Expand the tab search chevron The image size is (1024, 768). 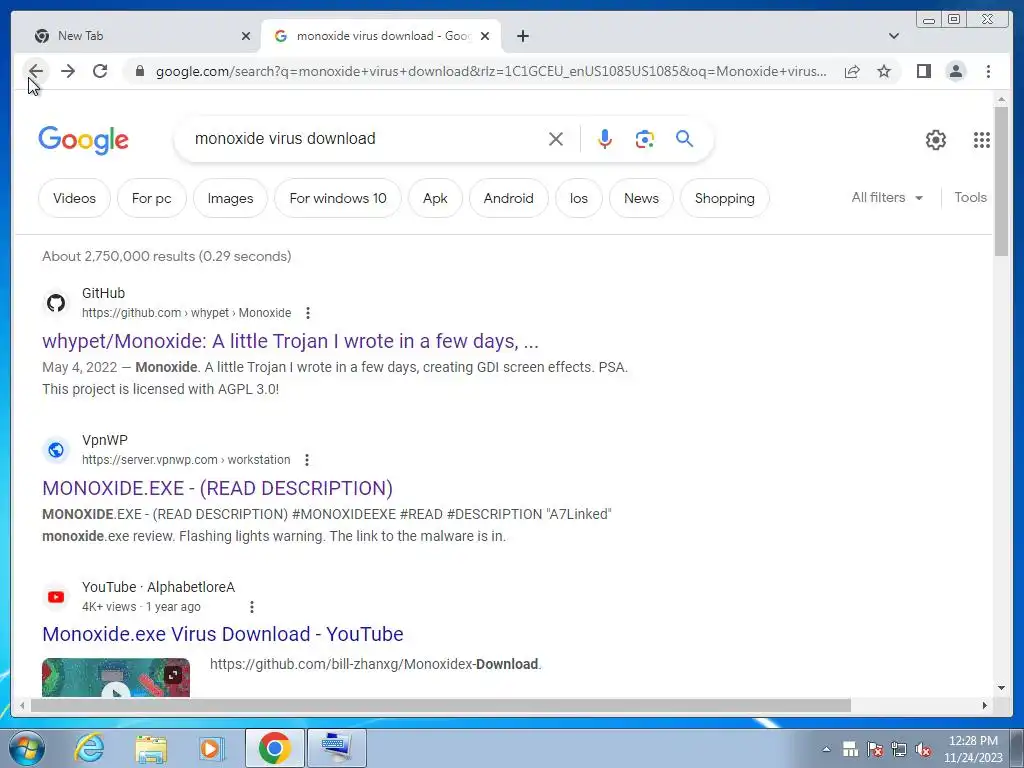[893, 36]
